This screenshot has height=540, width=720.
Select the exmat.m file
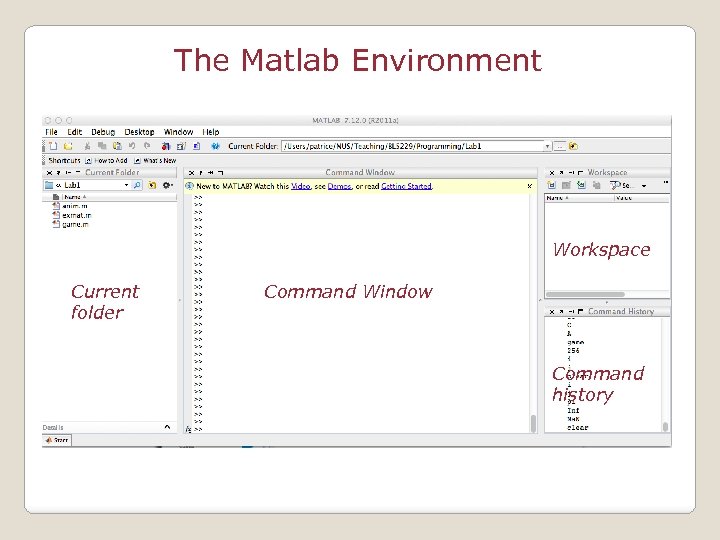pyautogui.click(x=72, y=215)
